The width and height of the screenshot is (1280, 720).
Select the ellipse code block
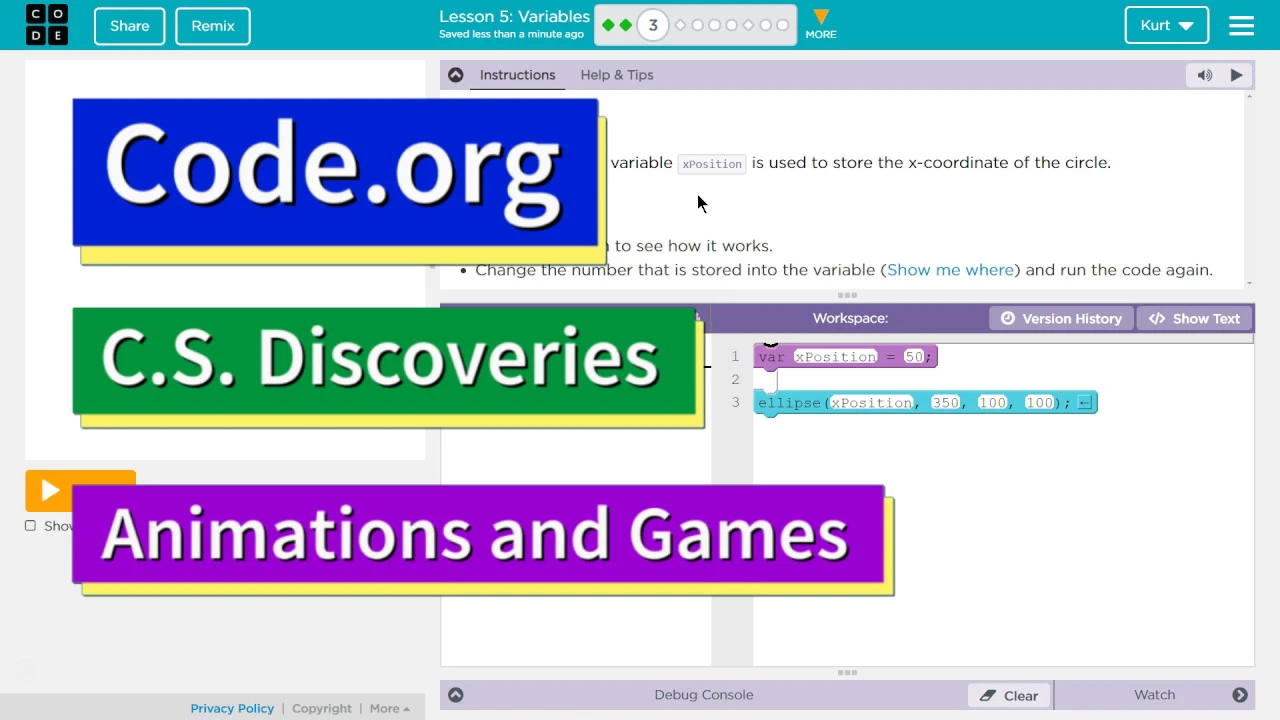click(925, 402)
